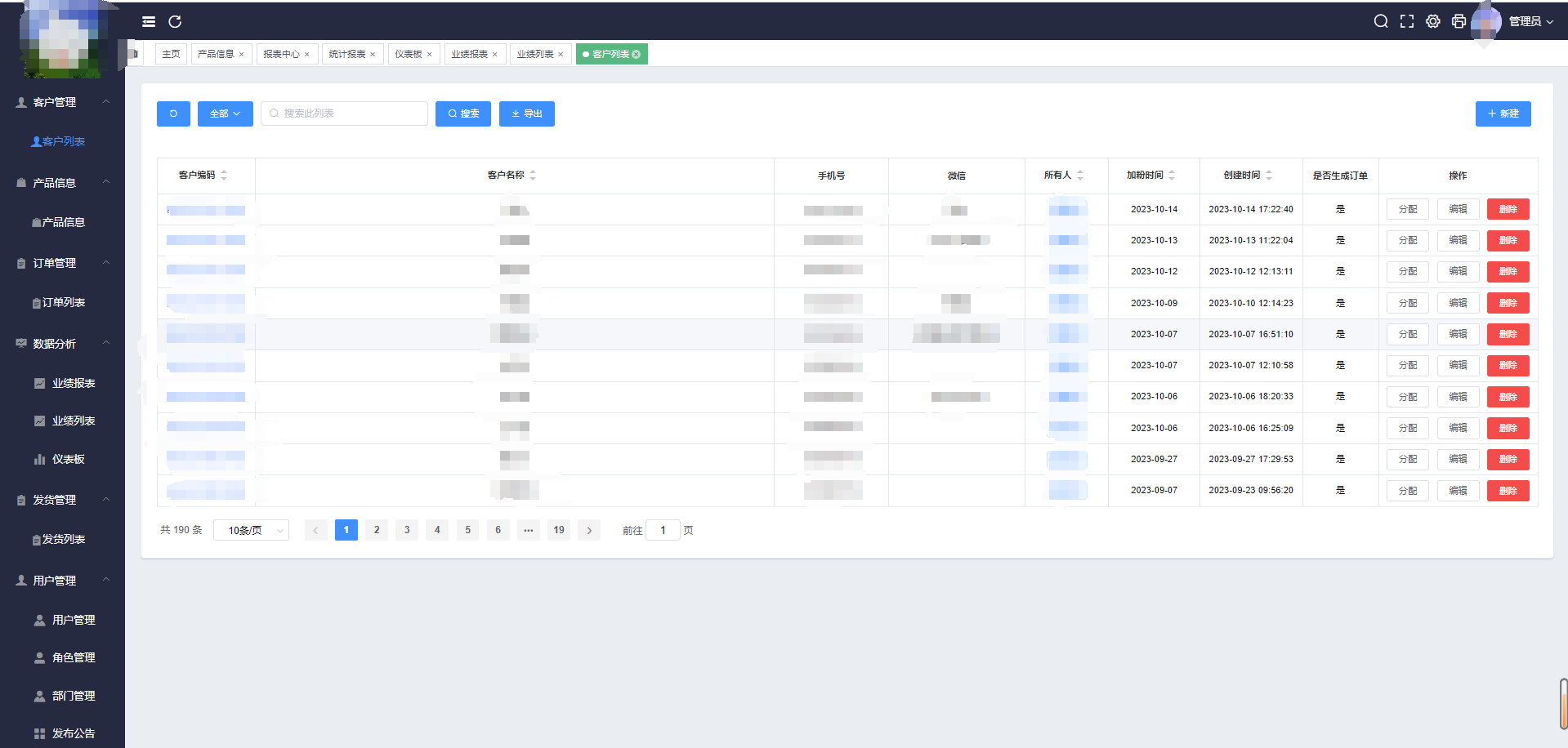Viewport: 1568px width, 748px height.
Task: Sort by 加粉时间 column arrows
Action: coord(1172,175)
